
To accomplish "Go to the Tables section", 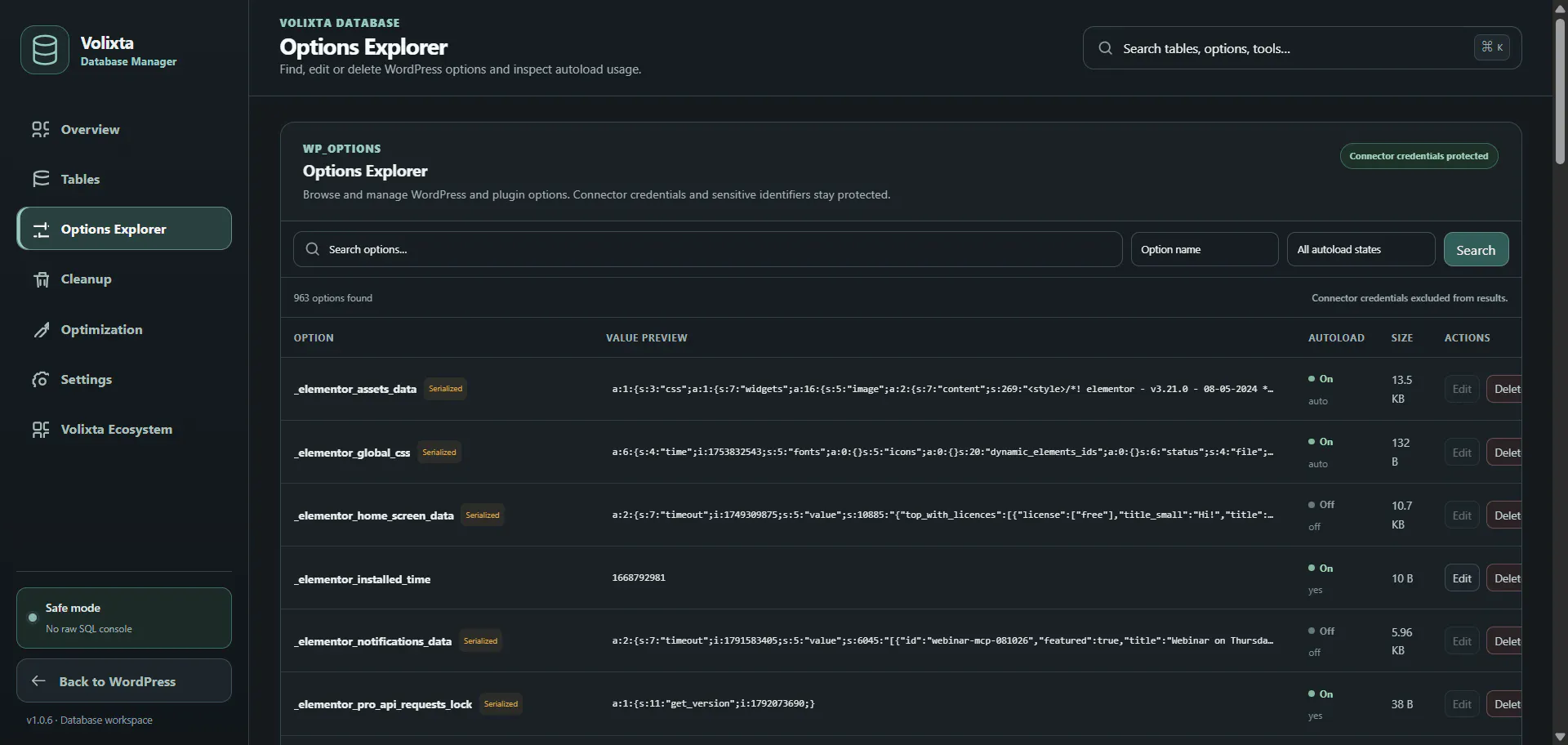I will [x=124, y=179].
